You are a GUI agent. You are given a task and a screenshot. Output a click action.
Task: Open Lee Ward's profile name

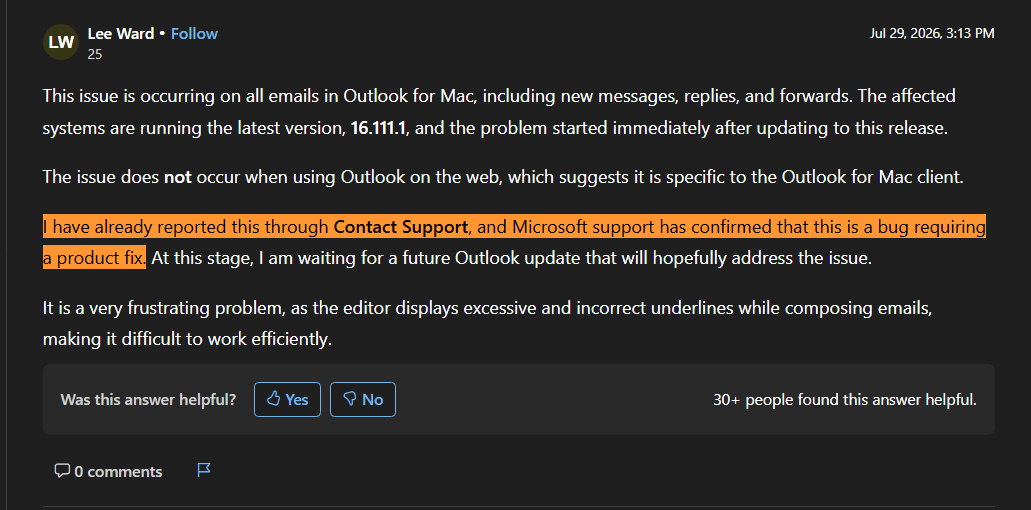[120, 34]
